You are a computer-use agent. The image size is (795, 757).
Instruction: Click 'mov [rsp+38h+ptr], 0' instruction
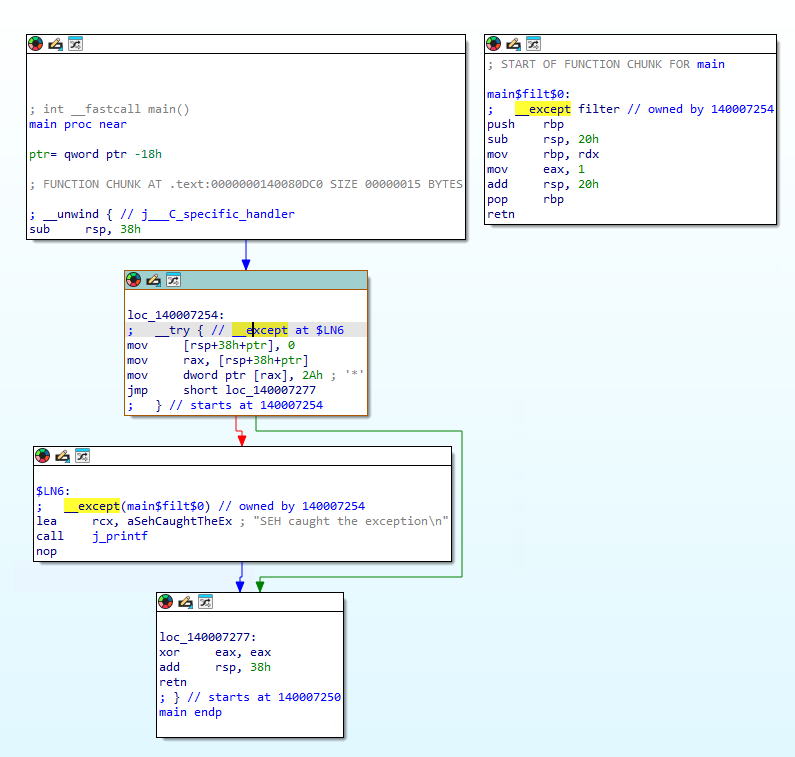click(211, 345)
